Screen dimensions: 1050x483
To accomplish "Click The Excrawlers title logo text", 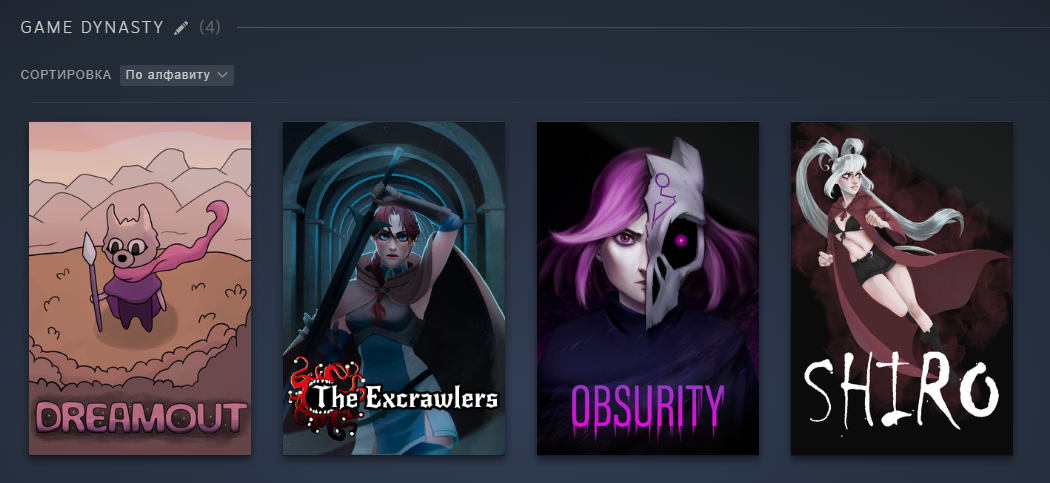I will click(x=406, y=398).
